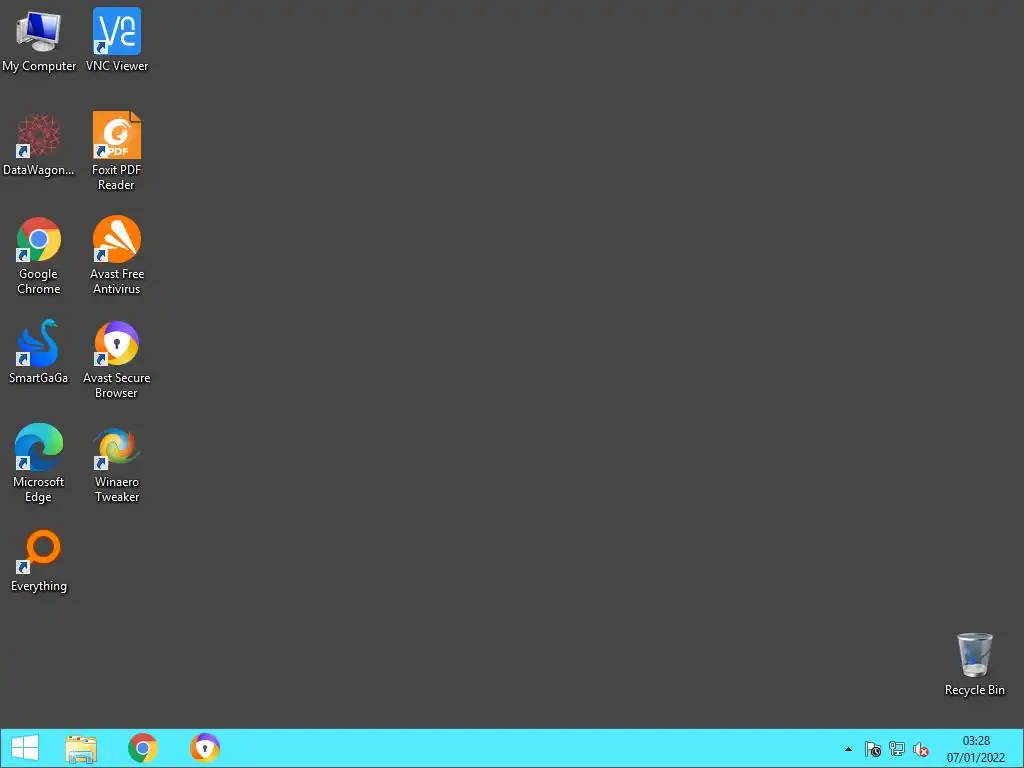Open the network status tray icon
Viewport: 1024px width, 768px height.
coord(897,749)
